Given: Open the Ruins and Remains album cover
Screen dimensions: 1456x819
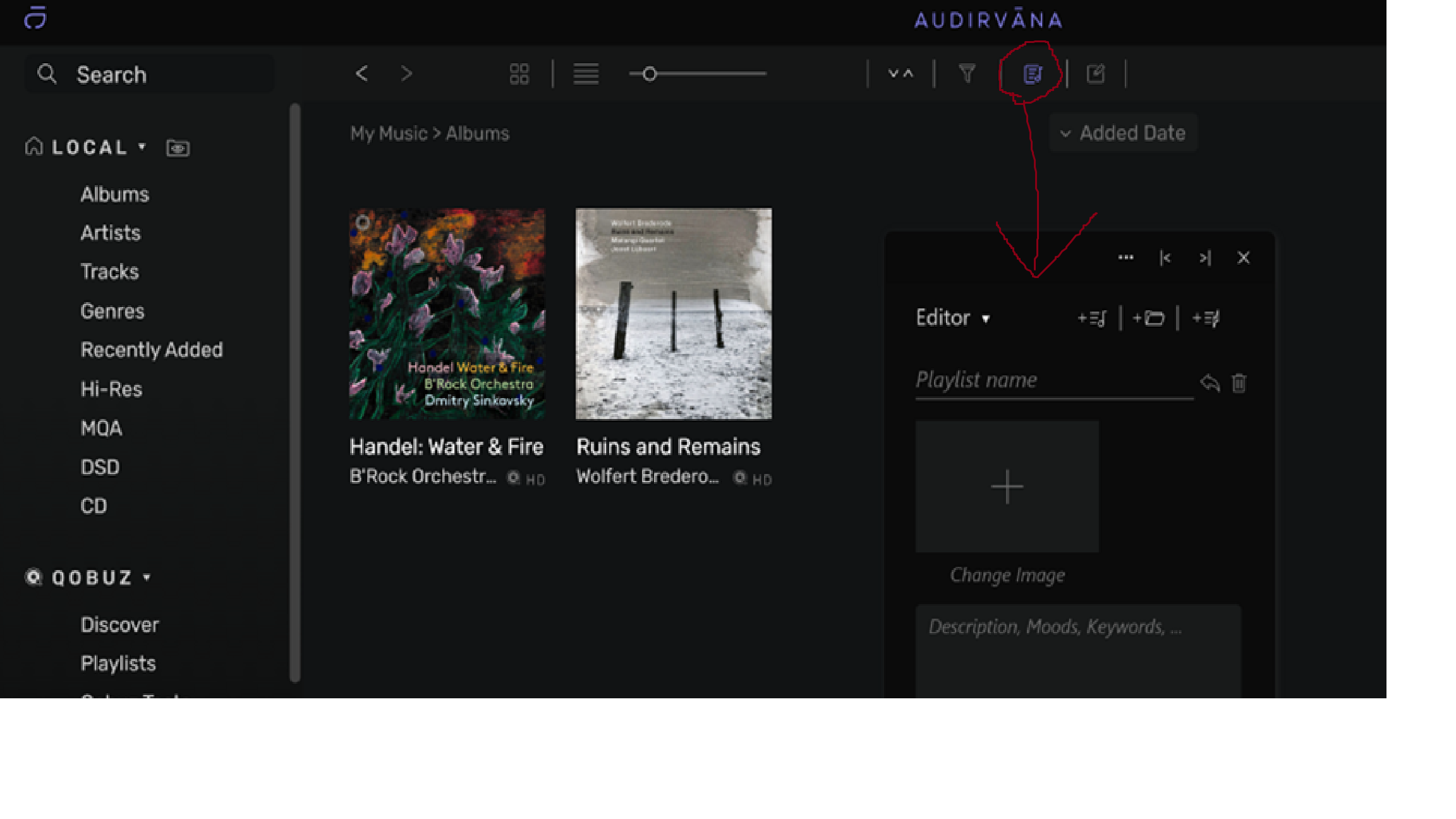Looking at the screenshot, I should click(x=674, y=313).
